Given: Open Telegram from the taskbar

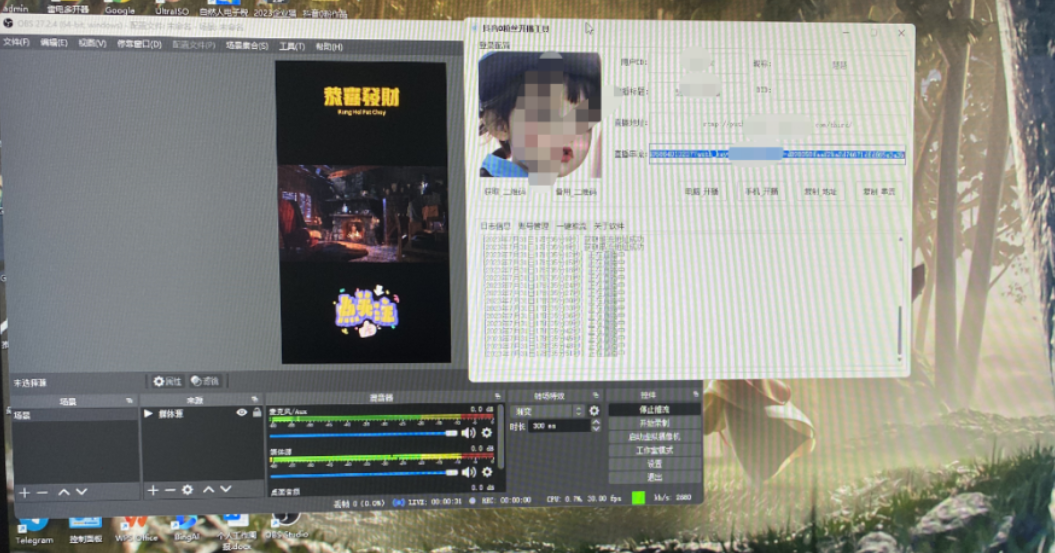Looking at the screenshot, I should tap(33, 526).
